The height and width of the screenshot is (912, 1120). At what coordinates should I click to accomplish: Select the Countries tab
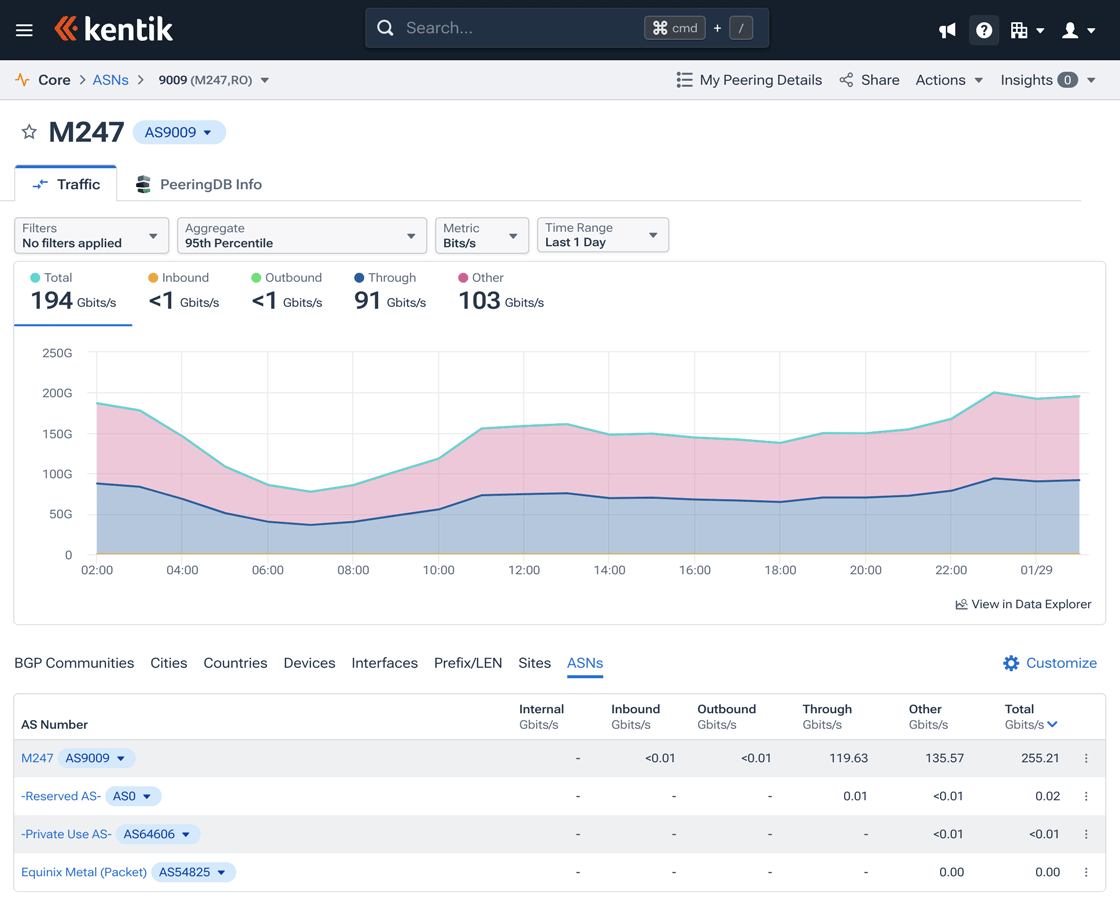tap(235, 663)
